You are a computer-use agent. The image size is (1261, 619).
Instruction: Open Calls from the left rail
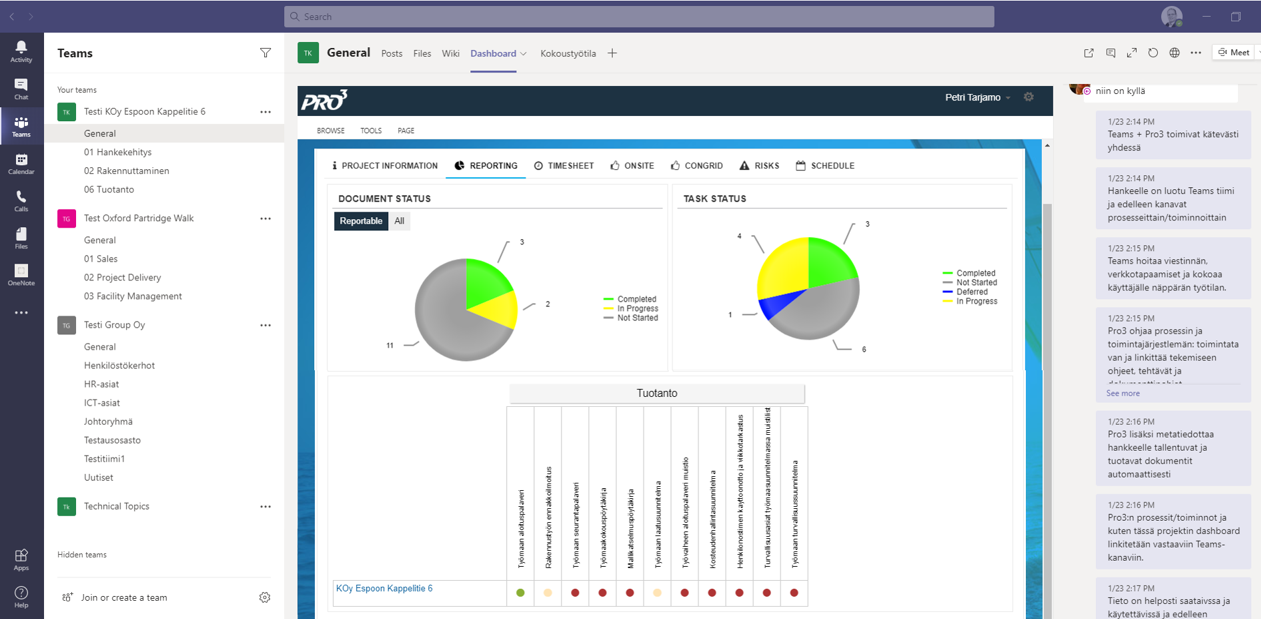pyautogui.click(x=21, y=201)
